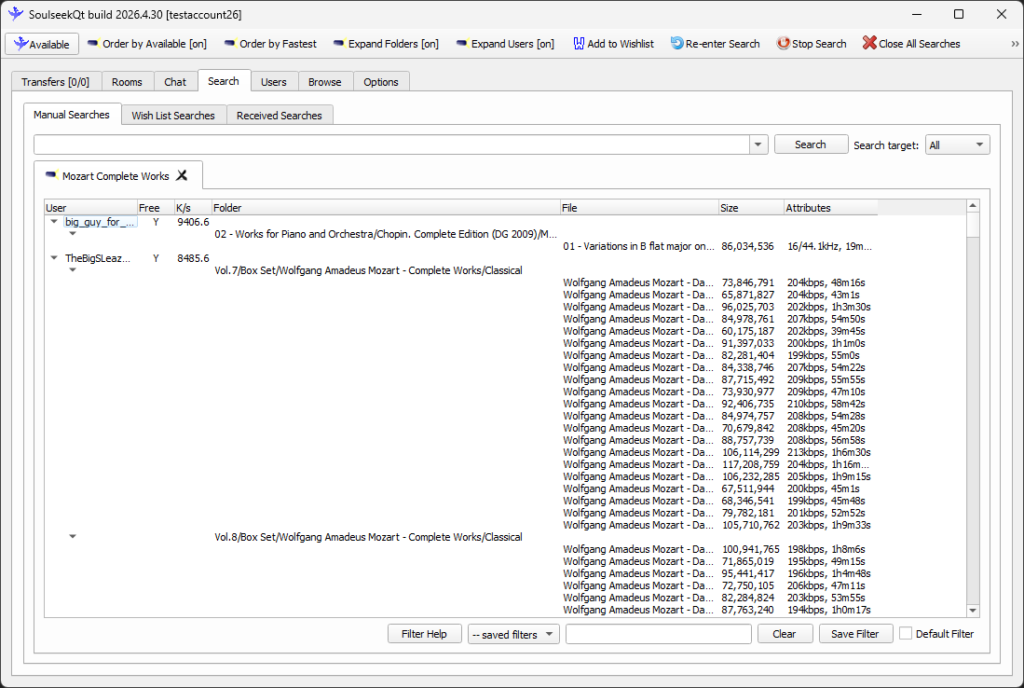Click the Close All Searches red X
This screenshot has width=1024, height=688.
coord(869,43)
